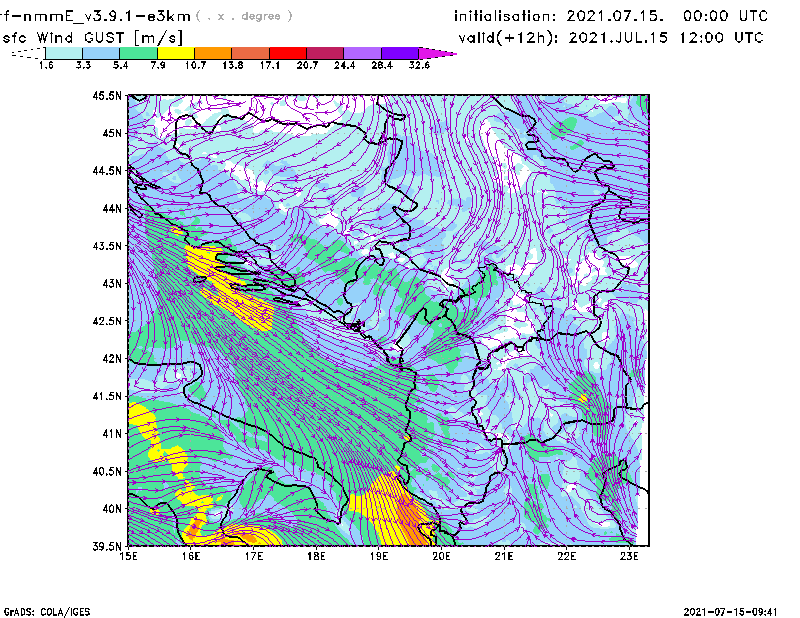Image resolution: width=800 pixels, height=618 pixels.
Task: Click the '39.5N' latitude label
Action: tap(107, 547)
